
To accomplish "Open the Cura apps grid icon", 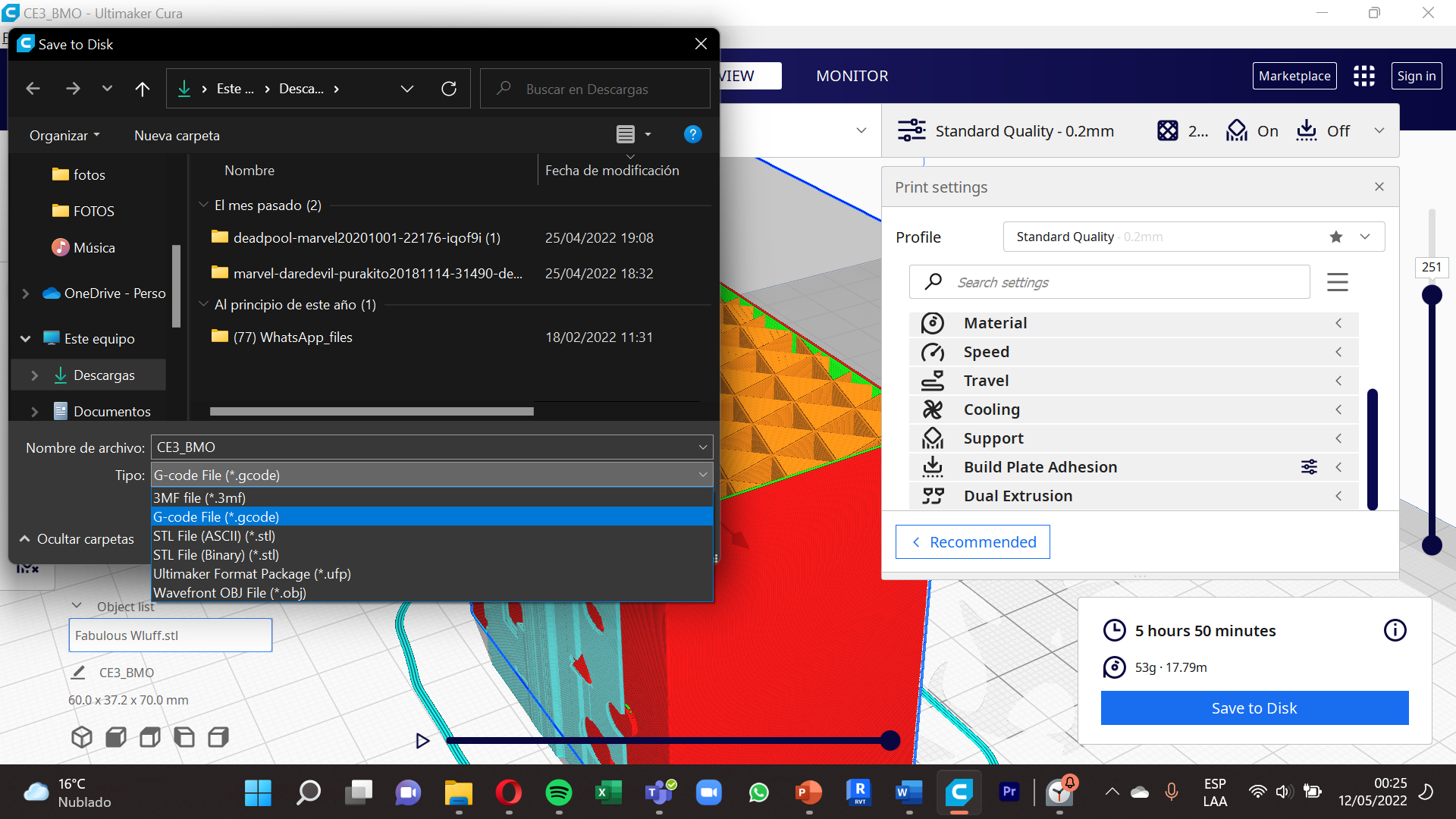I will 1363,76.
